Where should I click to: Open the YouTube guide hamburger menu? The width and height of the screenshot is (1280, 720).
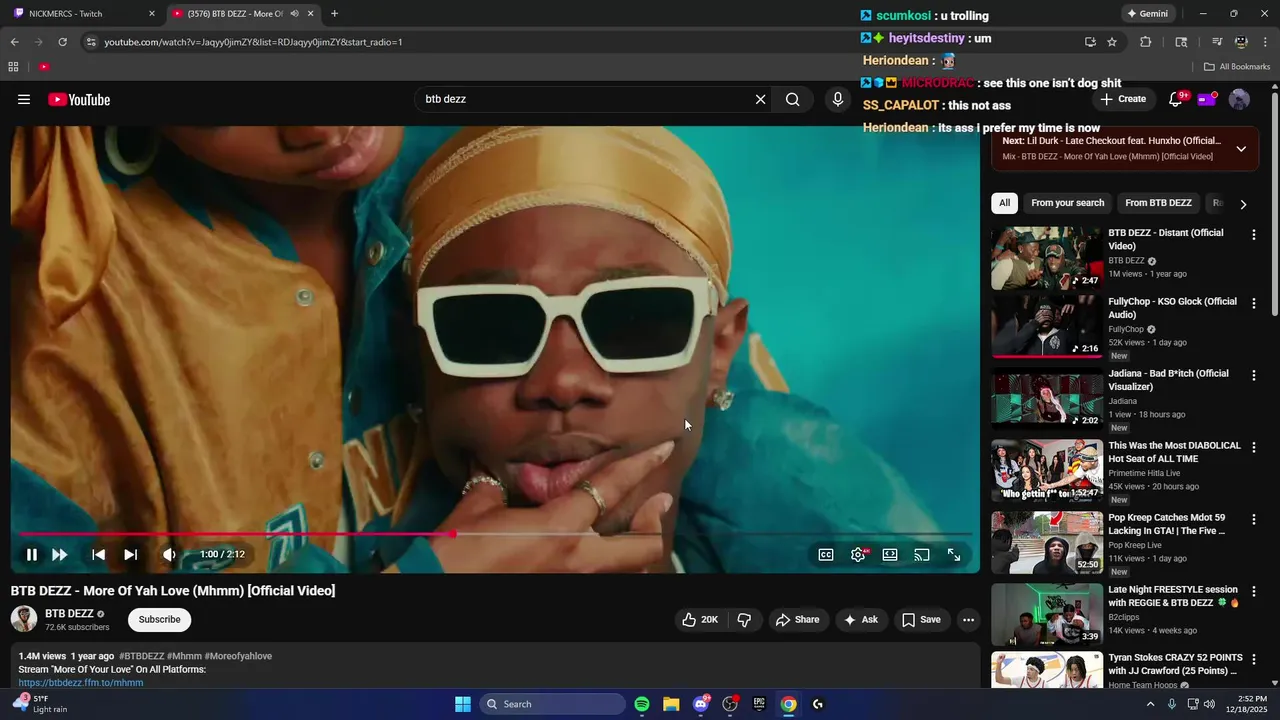[x=24, y=100]
